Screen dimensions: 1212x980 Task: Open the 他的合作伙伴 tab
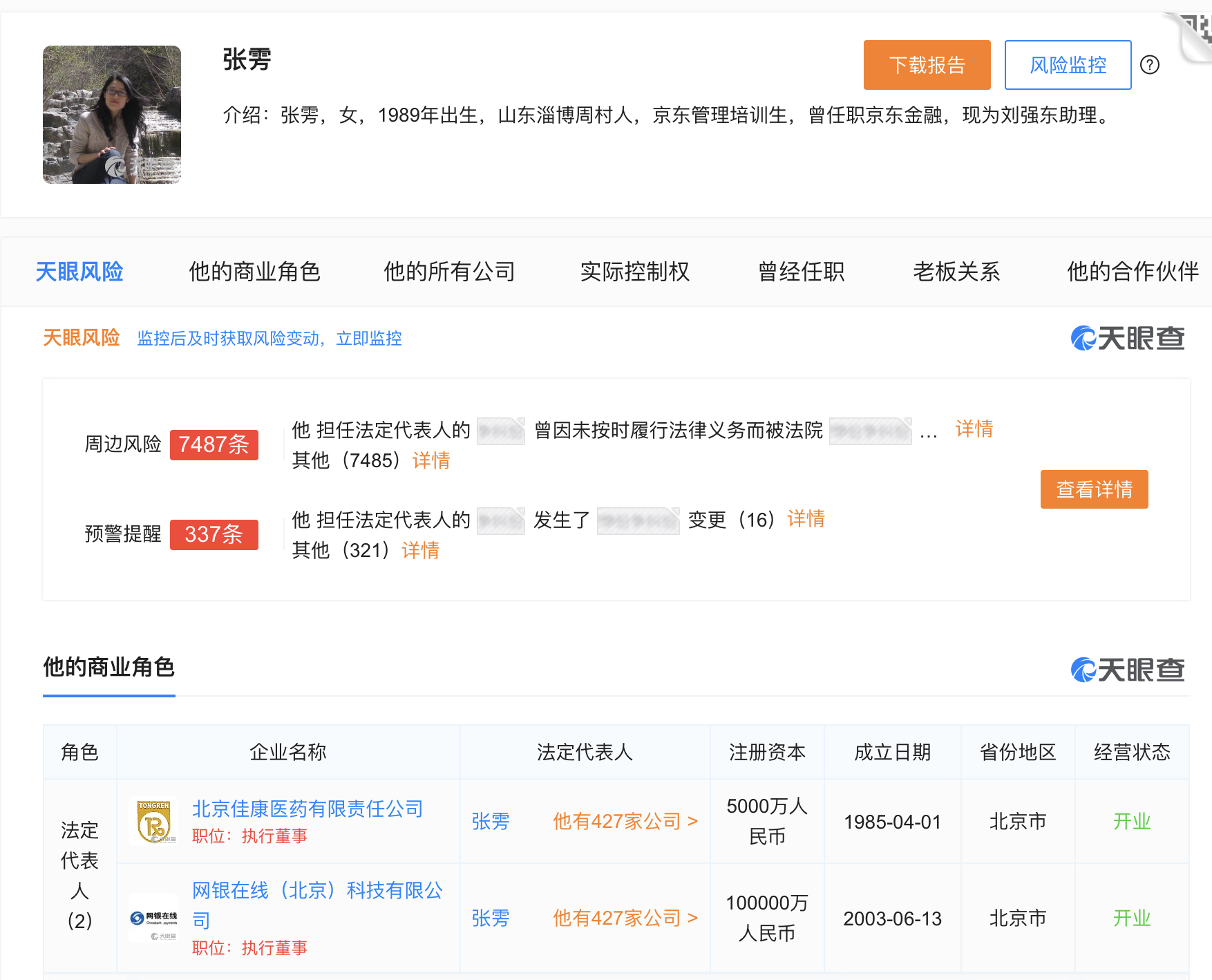[1133, 272]
